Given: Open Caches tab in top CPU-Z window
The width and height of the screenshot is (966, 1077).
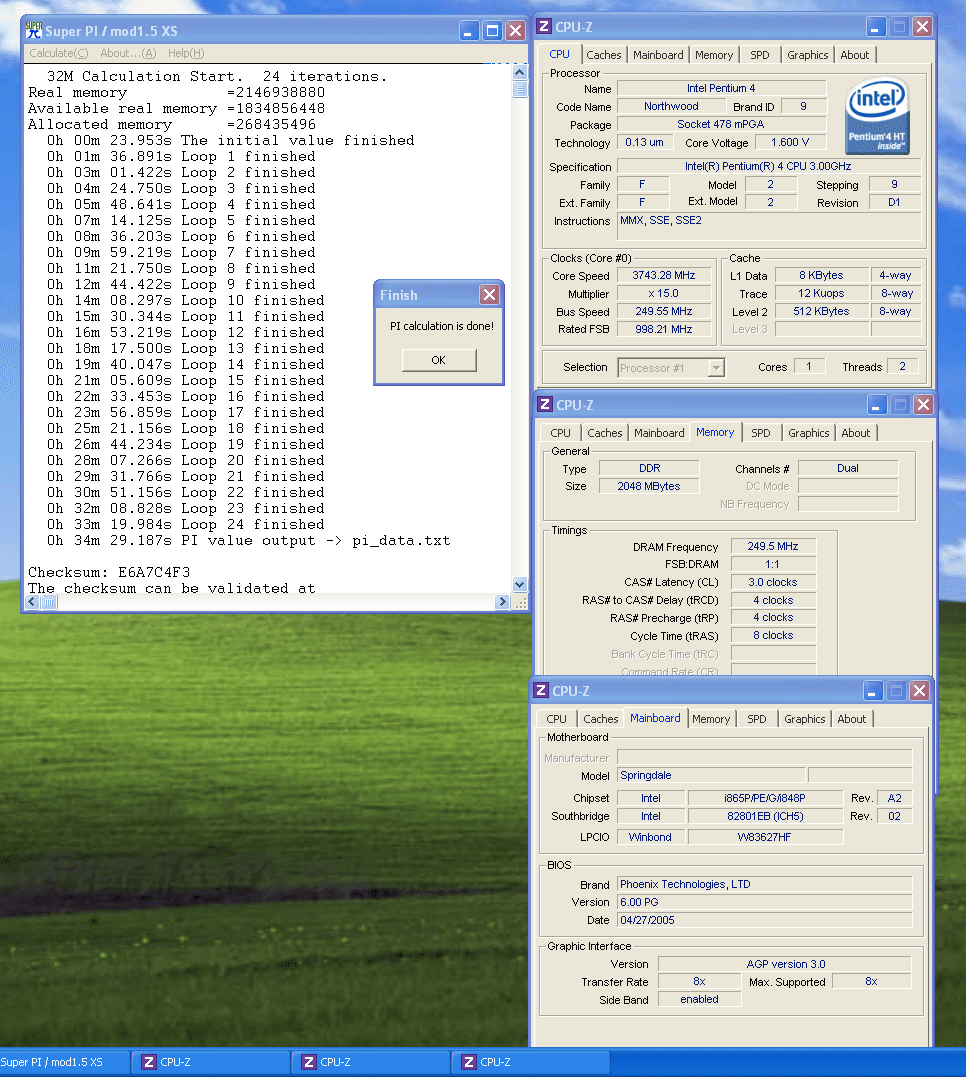Looking at the screenshot, I should point(604,55).
